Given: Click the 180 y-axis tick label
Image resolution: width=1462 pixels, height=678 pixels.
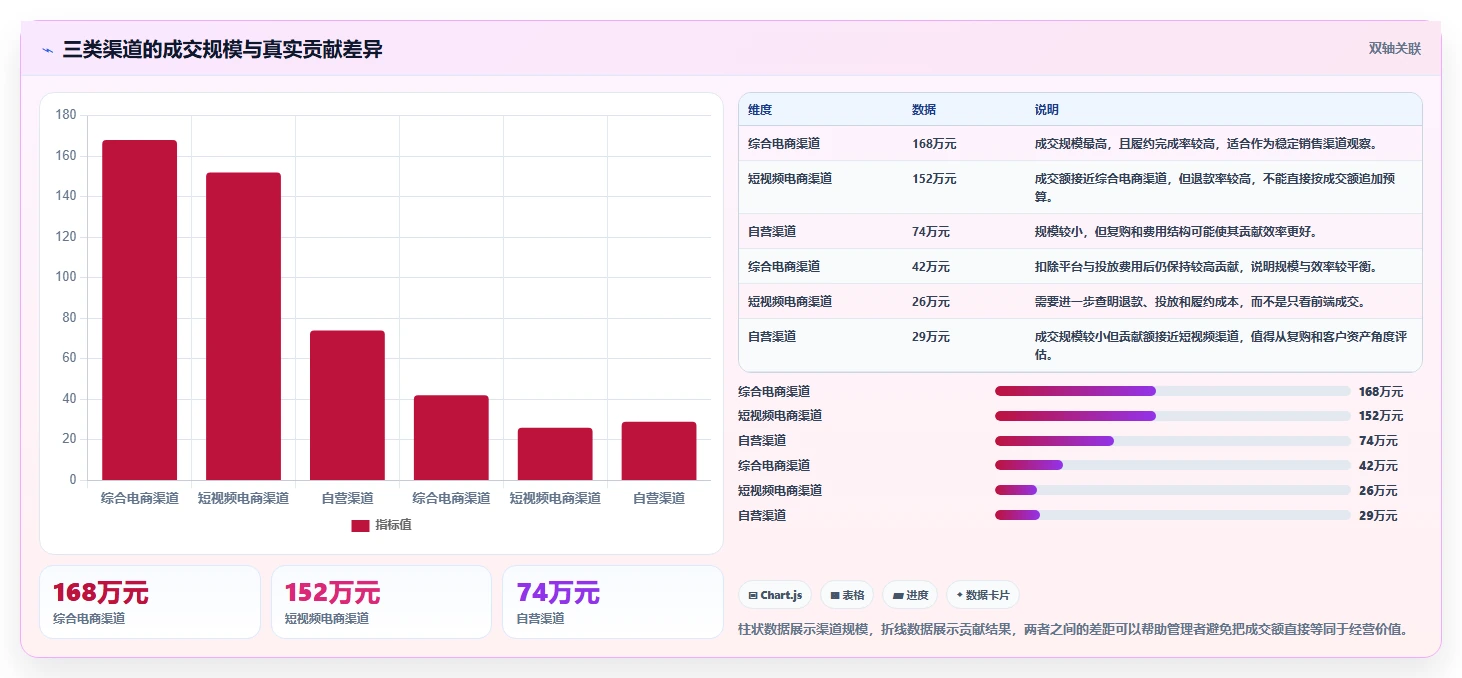Looking at the screenshot, I should (x=66, y=115).
